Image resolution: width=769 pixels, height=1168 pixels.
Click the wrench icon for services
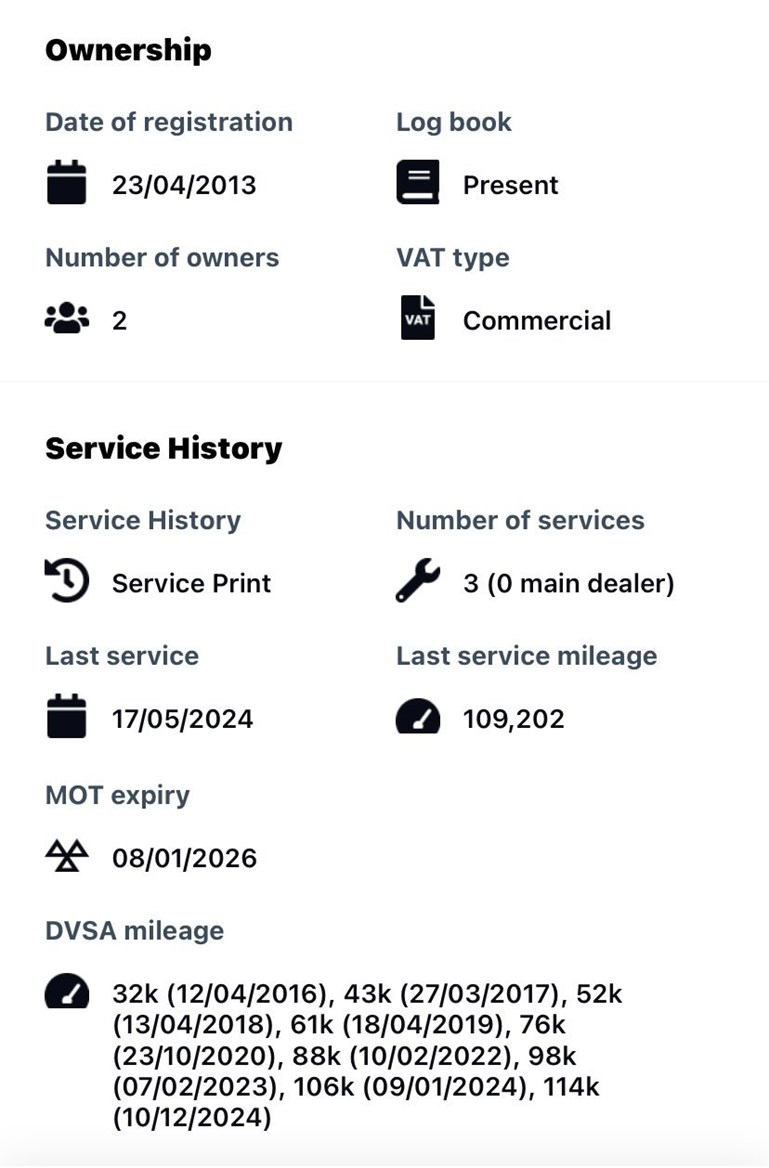click(x=417, y=582)
